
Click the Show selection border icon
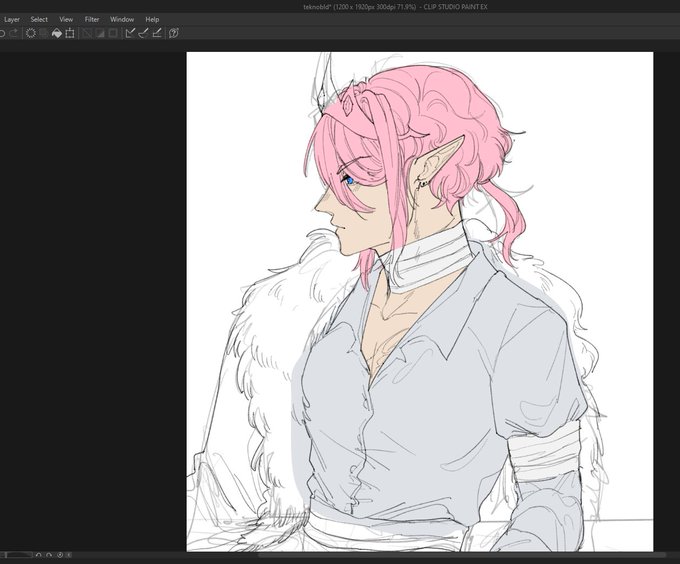(x=113, y=33)
